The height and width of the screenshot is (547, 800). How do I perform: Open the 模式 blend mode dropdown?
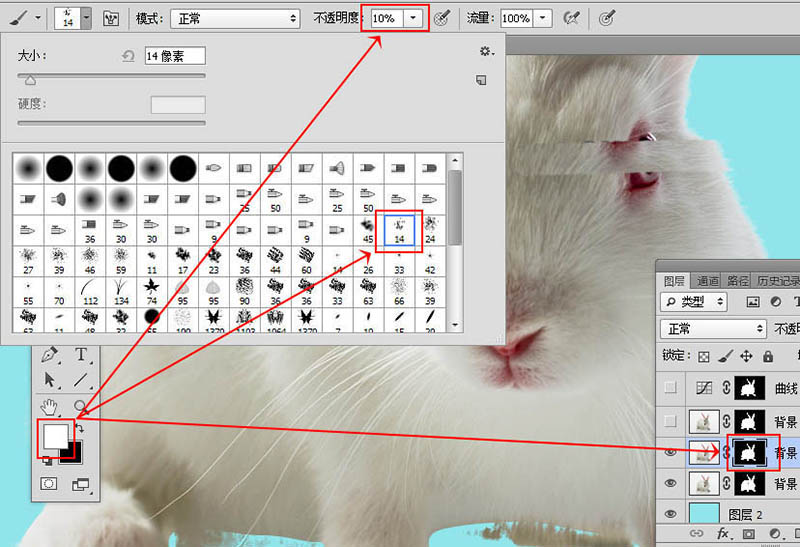coord(234,18)
